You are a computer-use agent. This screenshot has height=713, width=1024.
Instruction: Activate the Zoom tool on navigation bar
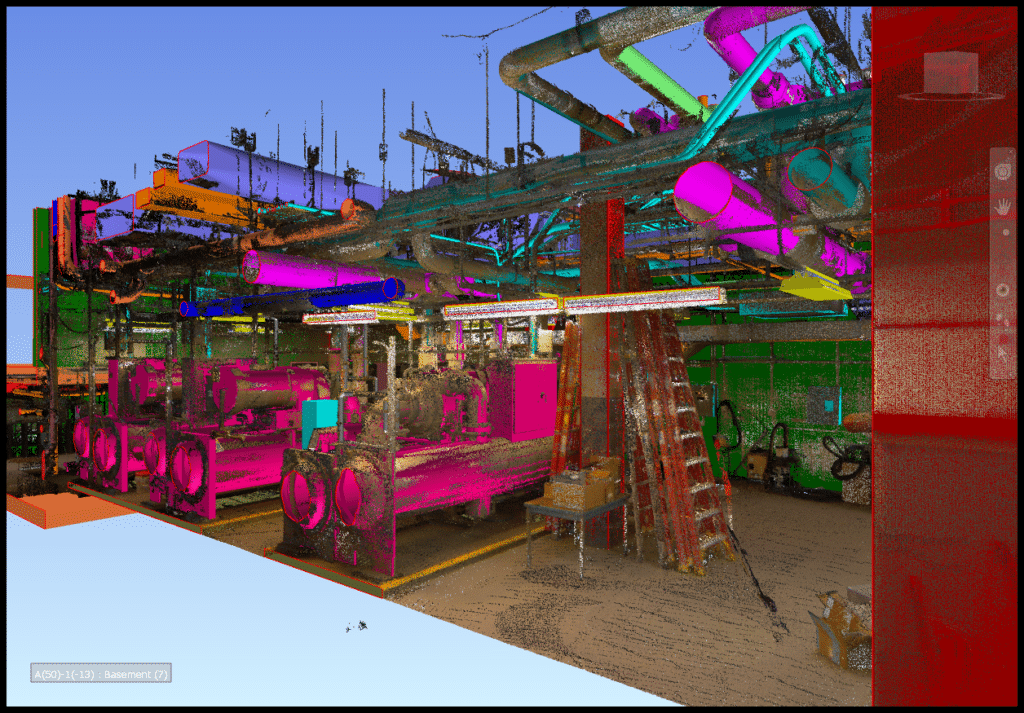(x=1005, y=232)
